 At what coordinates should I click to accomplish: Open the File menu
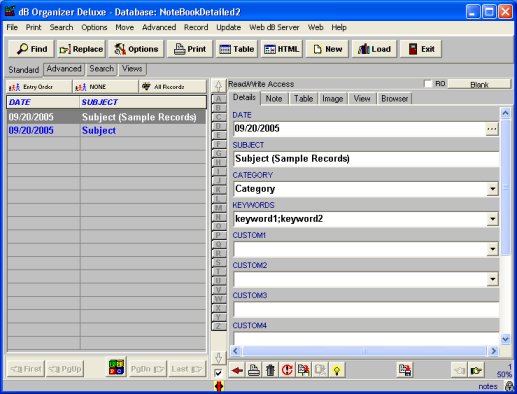tap(12, 27)
